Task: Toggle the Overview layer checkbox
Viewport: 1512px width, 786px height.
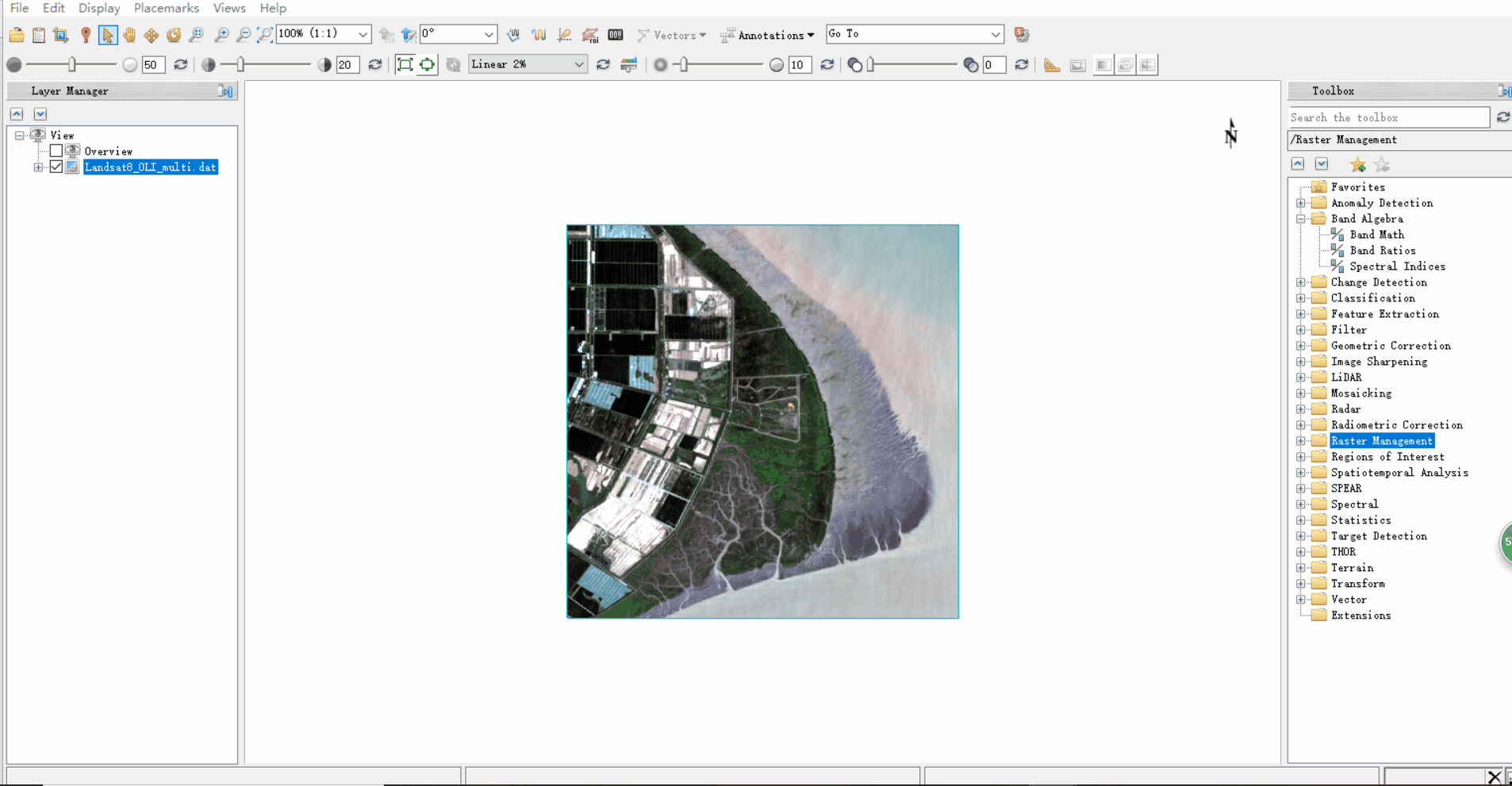Action: [x=56, y=151]
